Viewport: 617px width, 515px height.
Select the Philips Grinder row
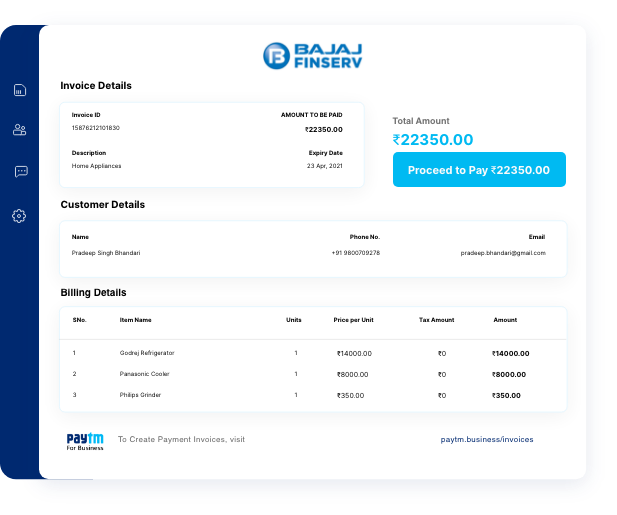click(140, 395)
